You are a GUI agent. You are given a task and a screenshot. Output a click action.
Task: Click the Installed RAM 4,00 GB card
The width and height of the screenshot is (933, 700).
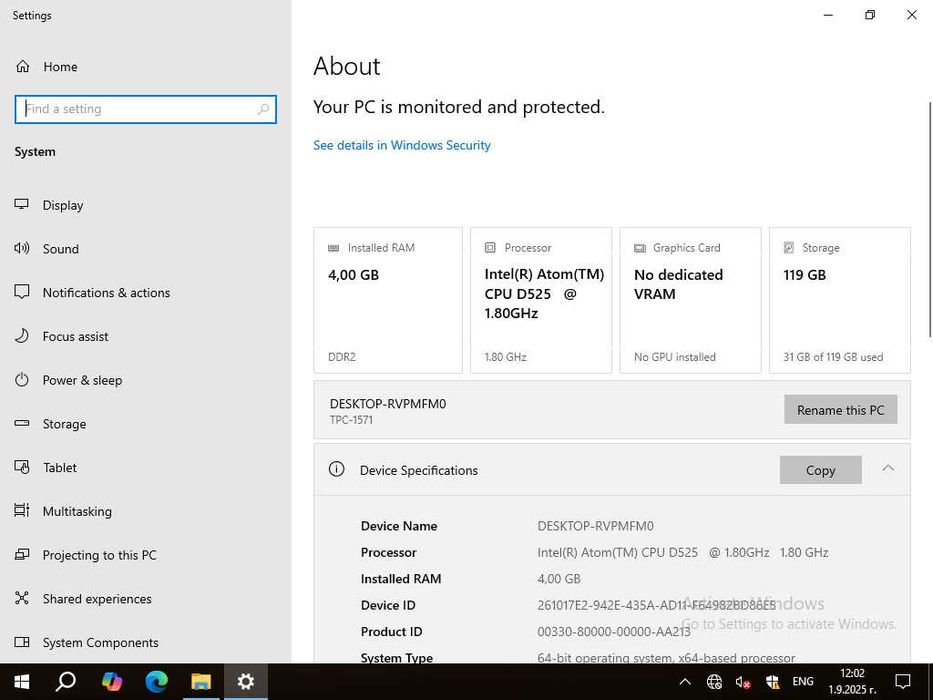click(388, 301)
